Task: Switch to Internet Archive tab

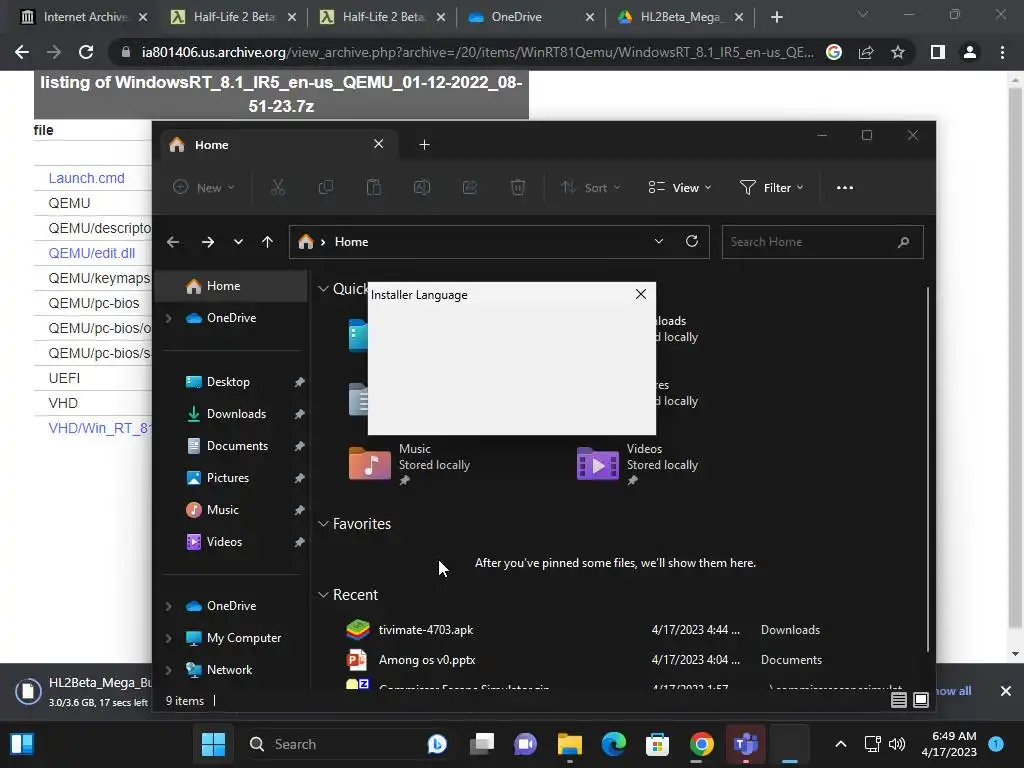Action: [84, 17]
